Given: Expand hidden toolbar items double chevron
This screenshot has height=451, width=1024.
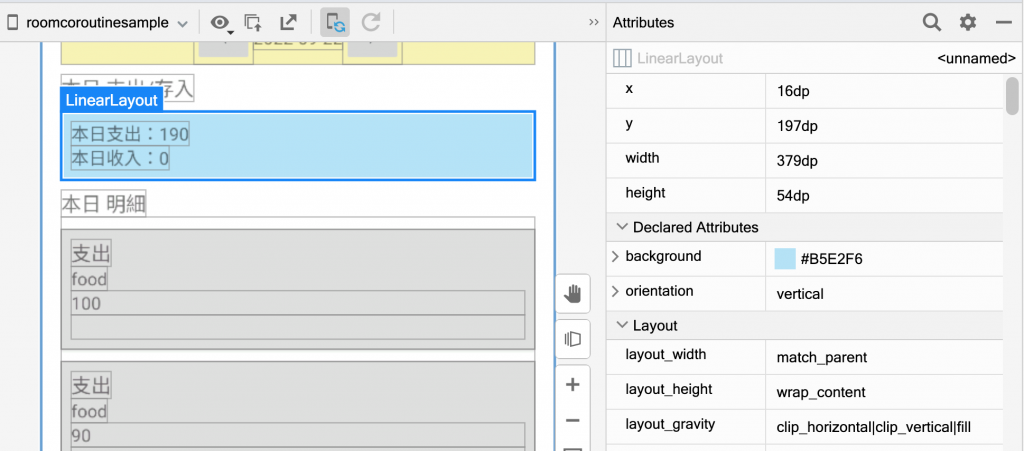Looking at the screenshot, I should [x=594, y=22].
